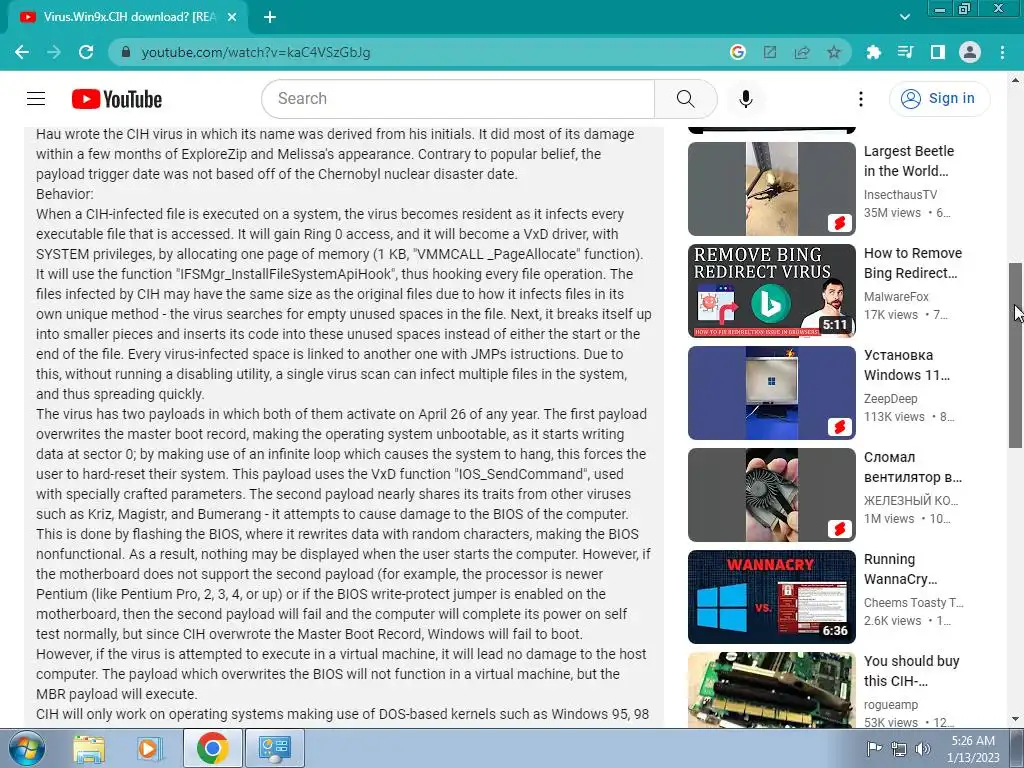The image size is (1024, 768).
Task: Reload the current page
Action: (86, 52)
